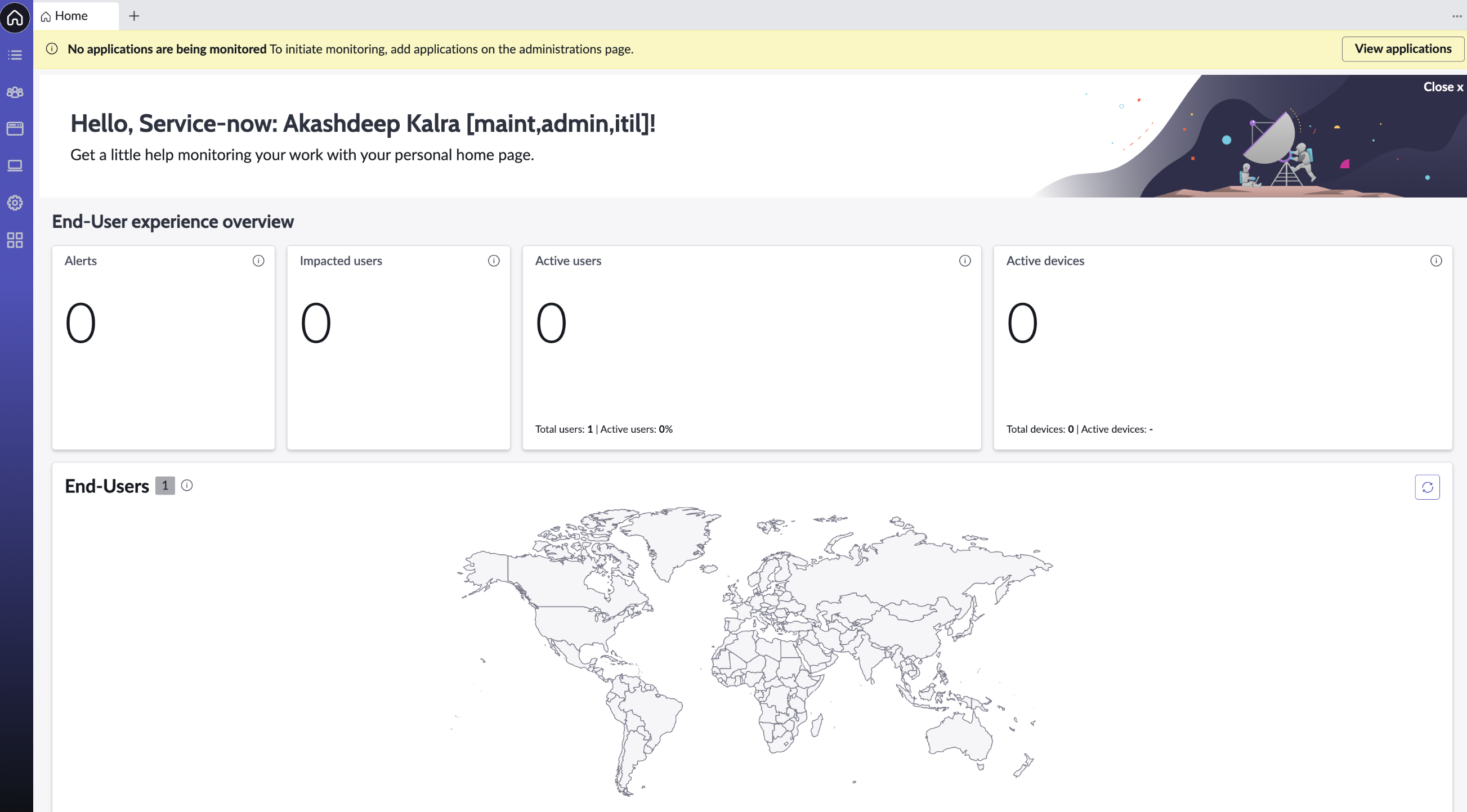This screenshot has width=1467, height=812.
Task: Open the list menu icon in sidebar
Action: pos(15,55)
